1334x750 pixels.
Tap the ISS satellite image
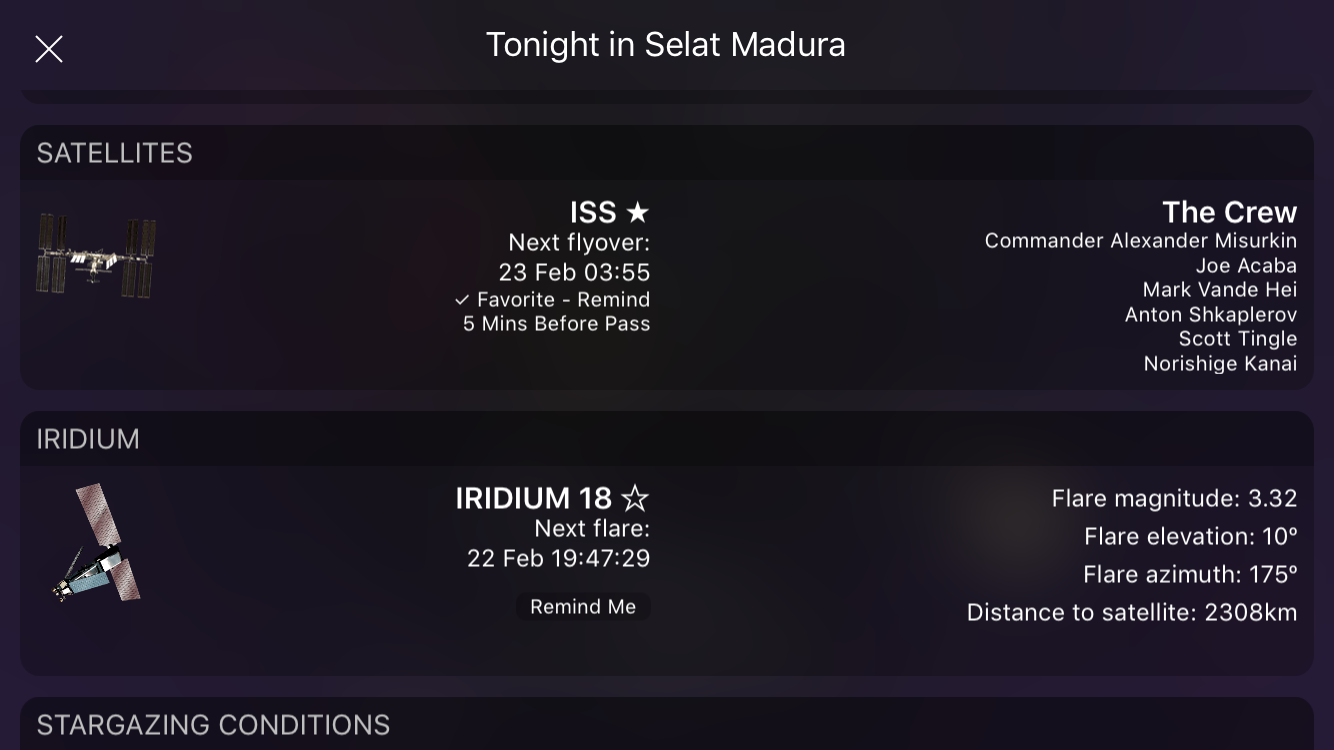click(x=96, y=255)
